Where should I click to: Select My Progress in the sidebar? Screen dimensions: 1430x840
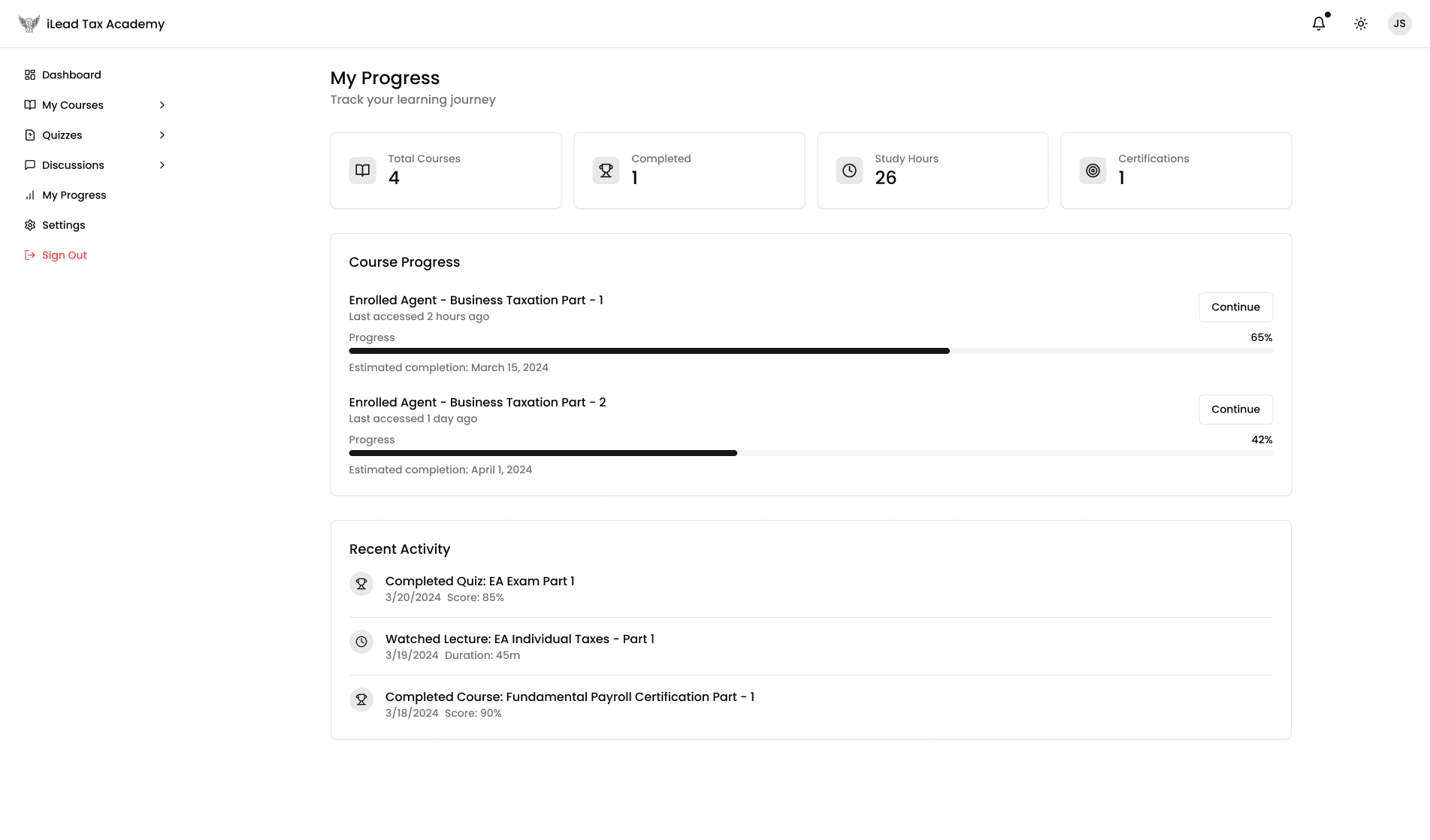coord(74,195)
